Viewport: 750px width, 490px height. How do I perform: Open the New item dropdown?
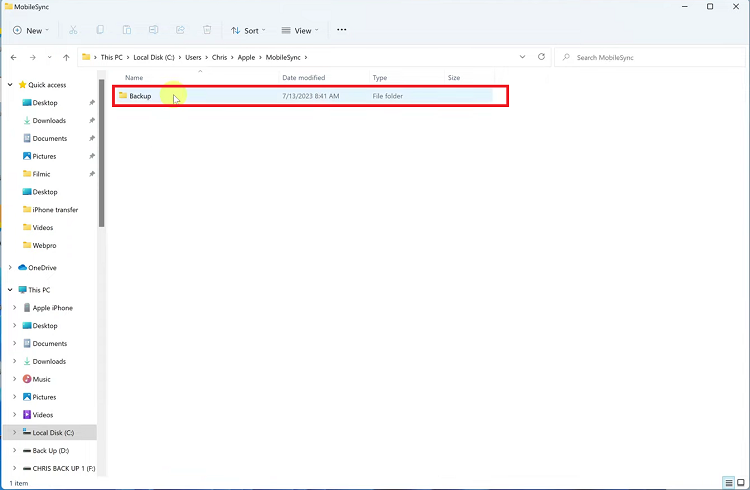click(31, 30)
